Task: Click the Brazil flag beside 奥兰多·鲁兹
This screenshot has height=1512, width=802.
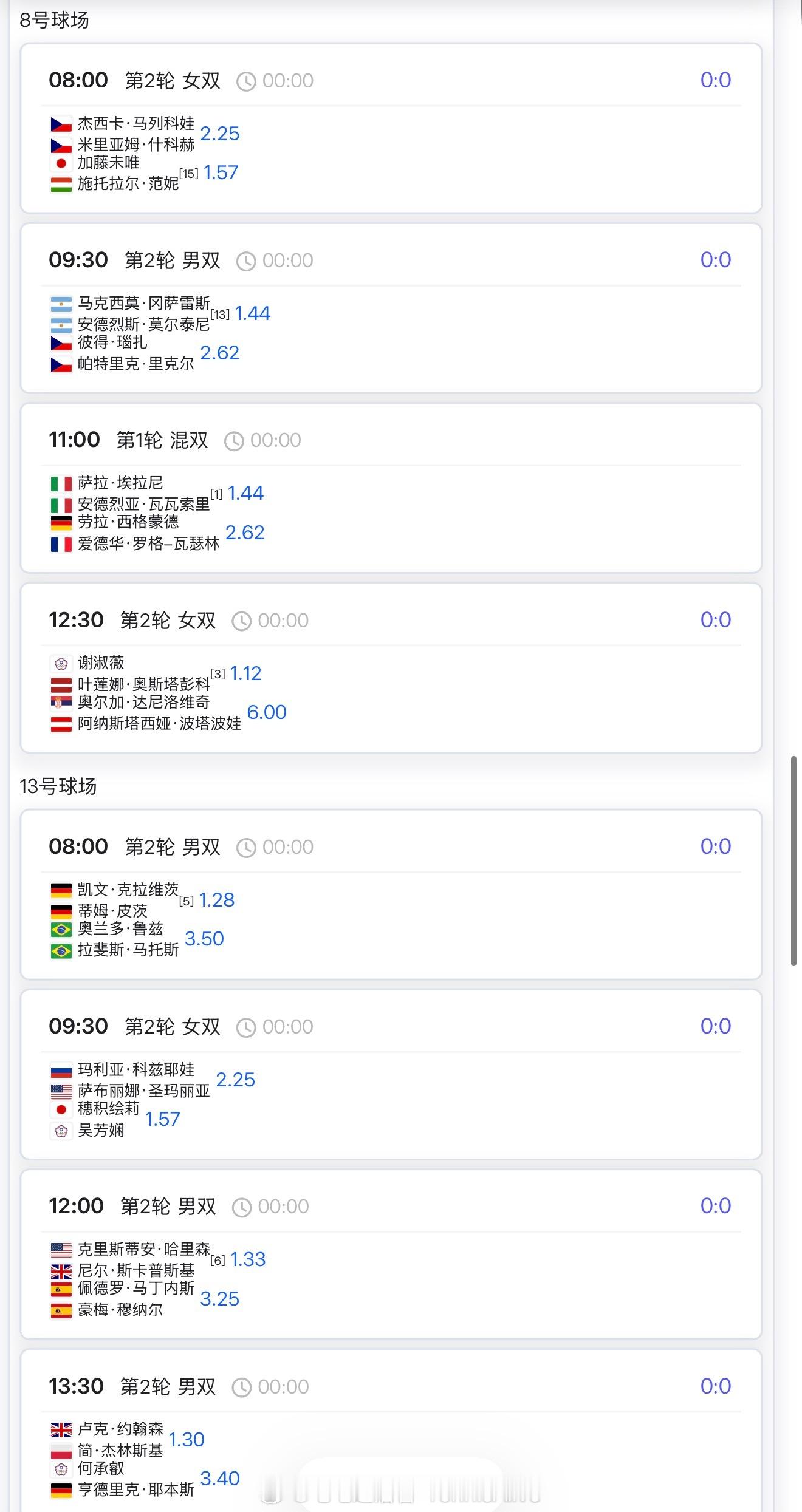Action: pyautogui.click(x=61, y=930)
